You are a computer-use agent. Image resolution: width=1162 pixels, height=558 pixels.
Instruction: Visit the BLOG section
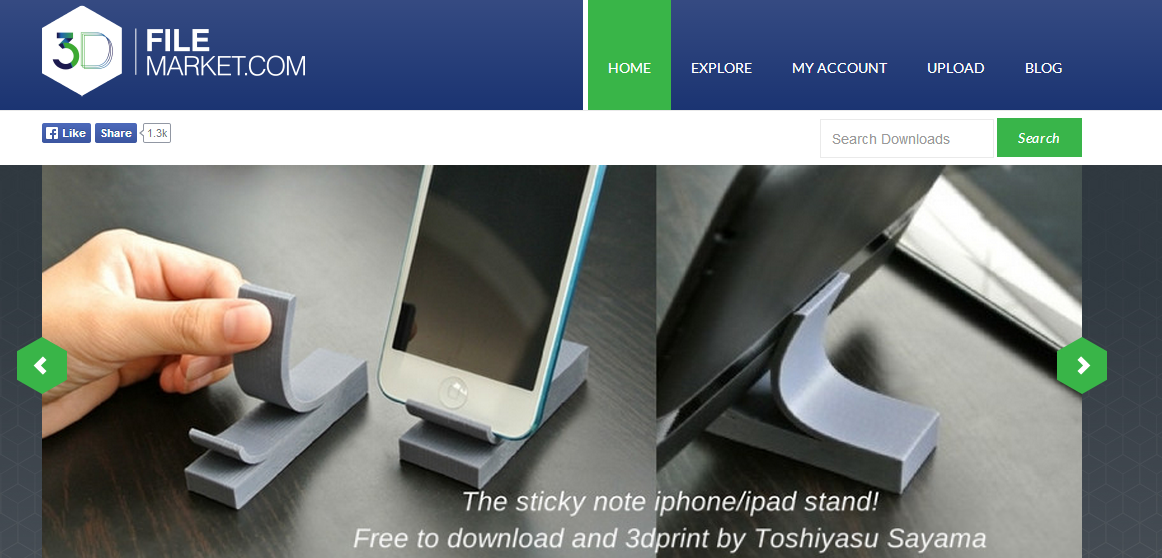click(x=1043, y=68)
